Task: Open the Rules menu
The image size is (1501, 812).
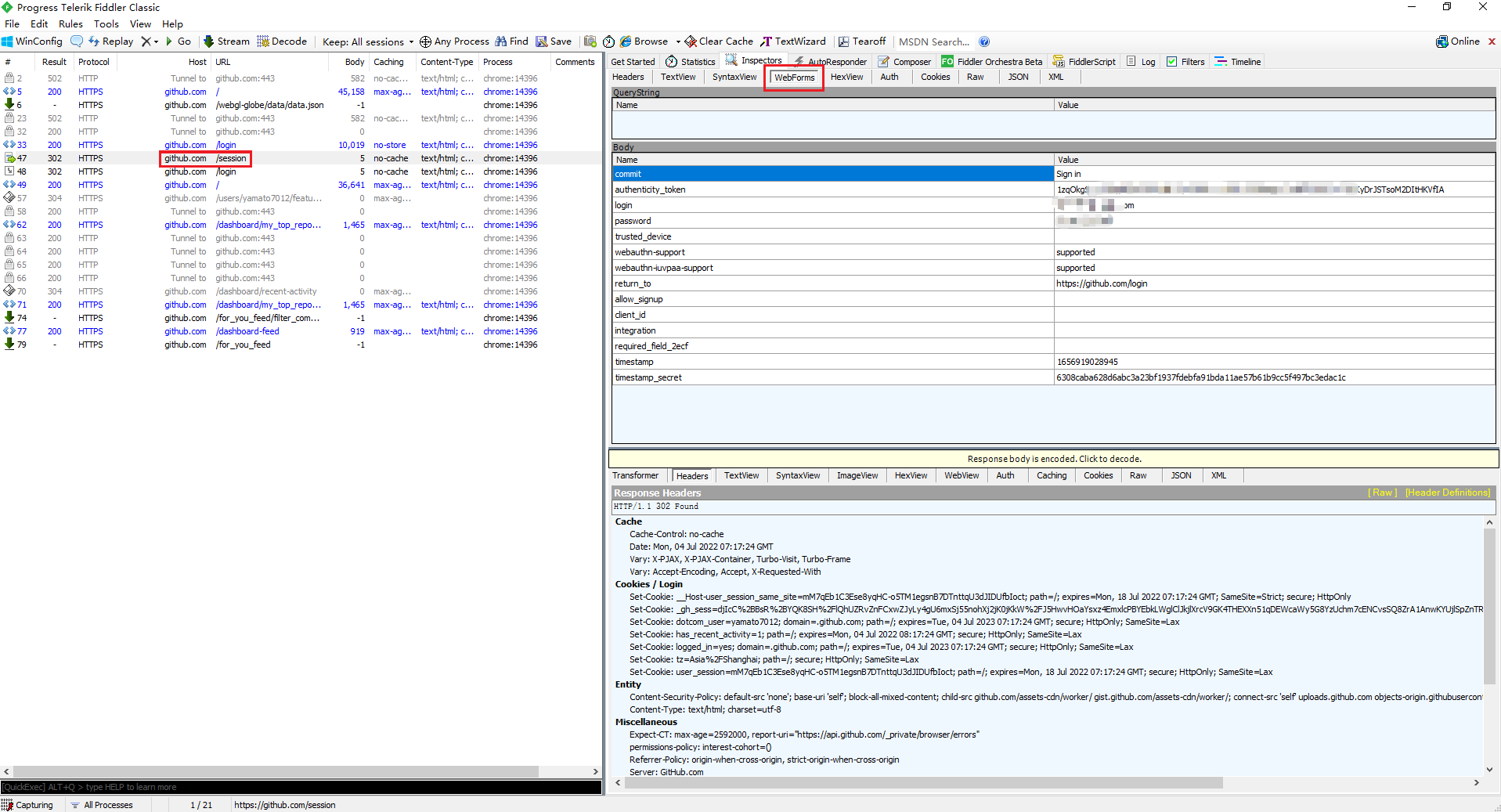Action: (x=70, y=23)
